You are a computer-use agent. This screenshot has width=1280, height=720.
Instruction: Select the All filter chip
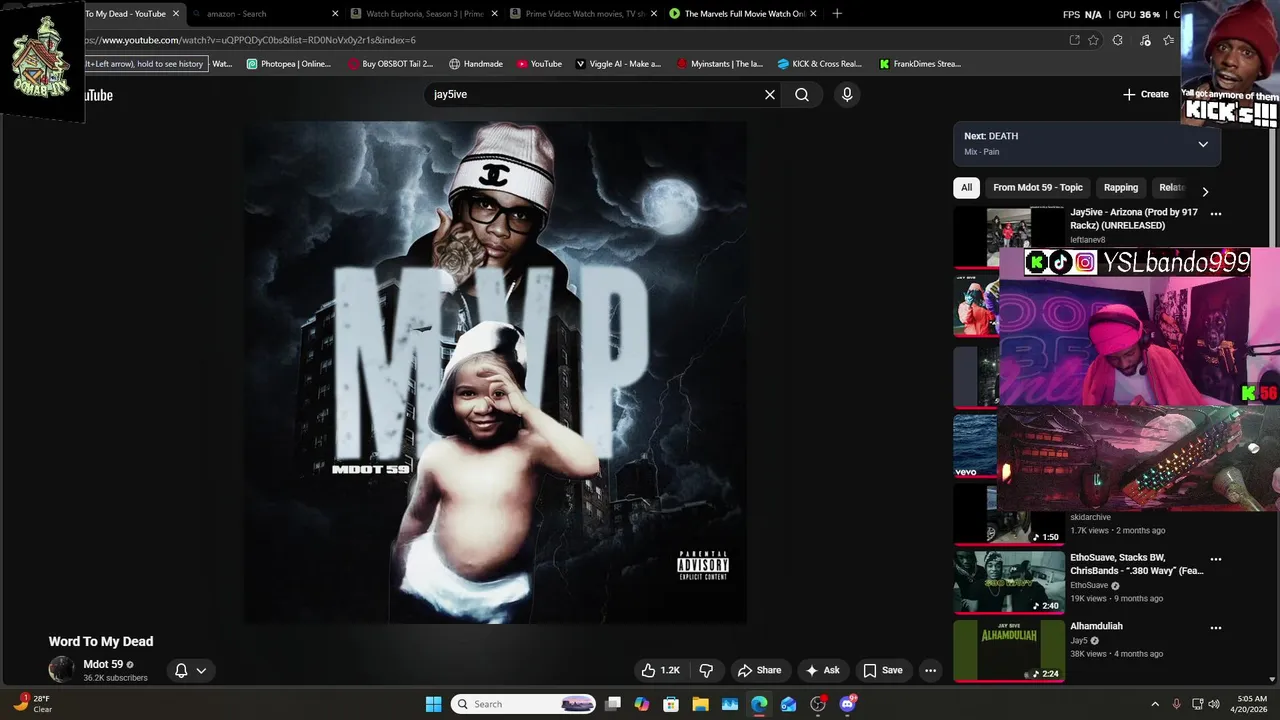click(x=966, y=187)
